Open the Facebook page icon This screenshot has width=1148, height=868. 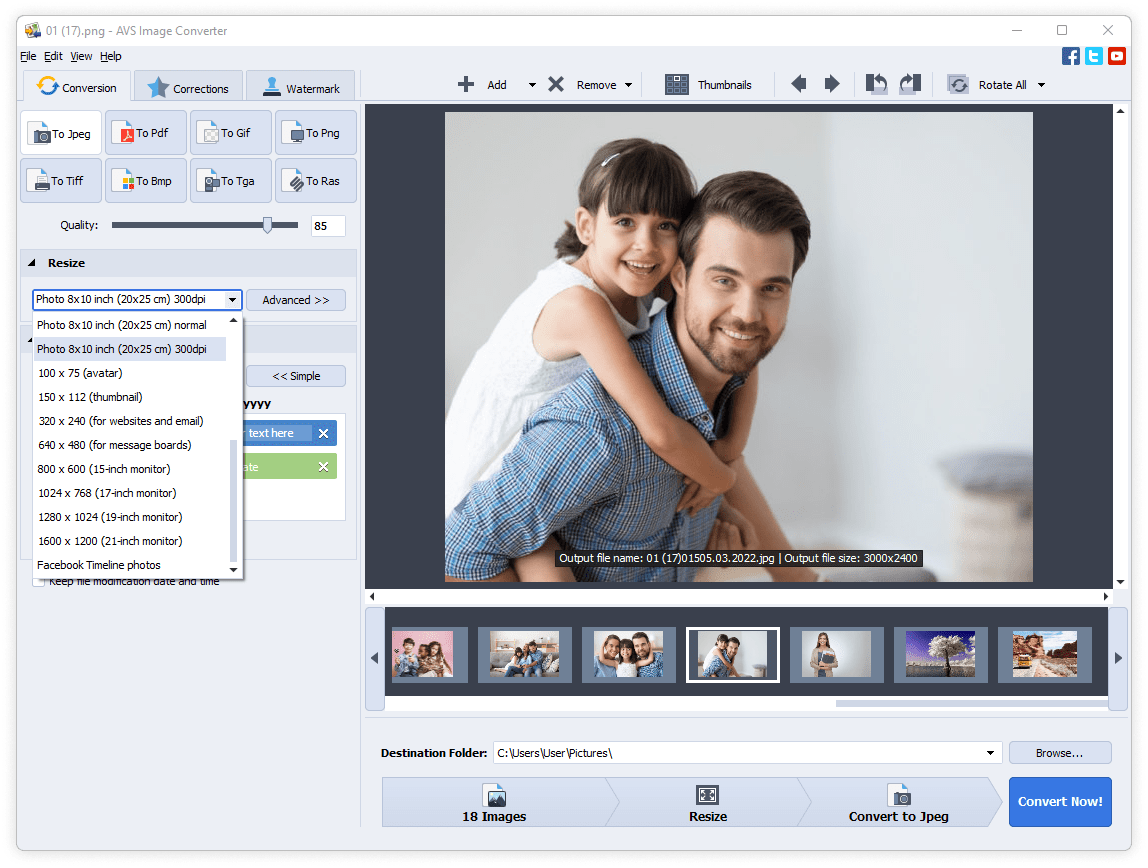click(1070, 56)
